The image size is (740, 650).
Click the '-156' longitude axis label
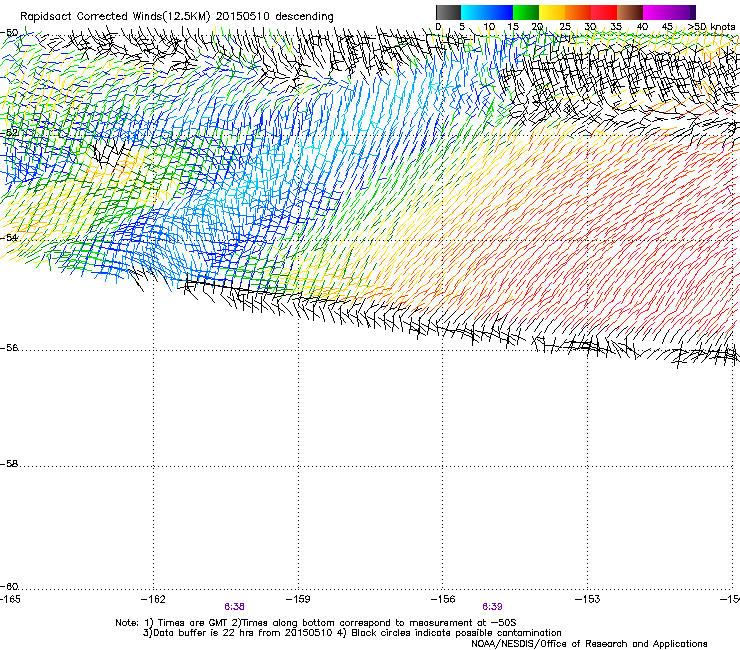[443, 599]
